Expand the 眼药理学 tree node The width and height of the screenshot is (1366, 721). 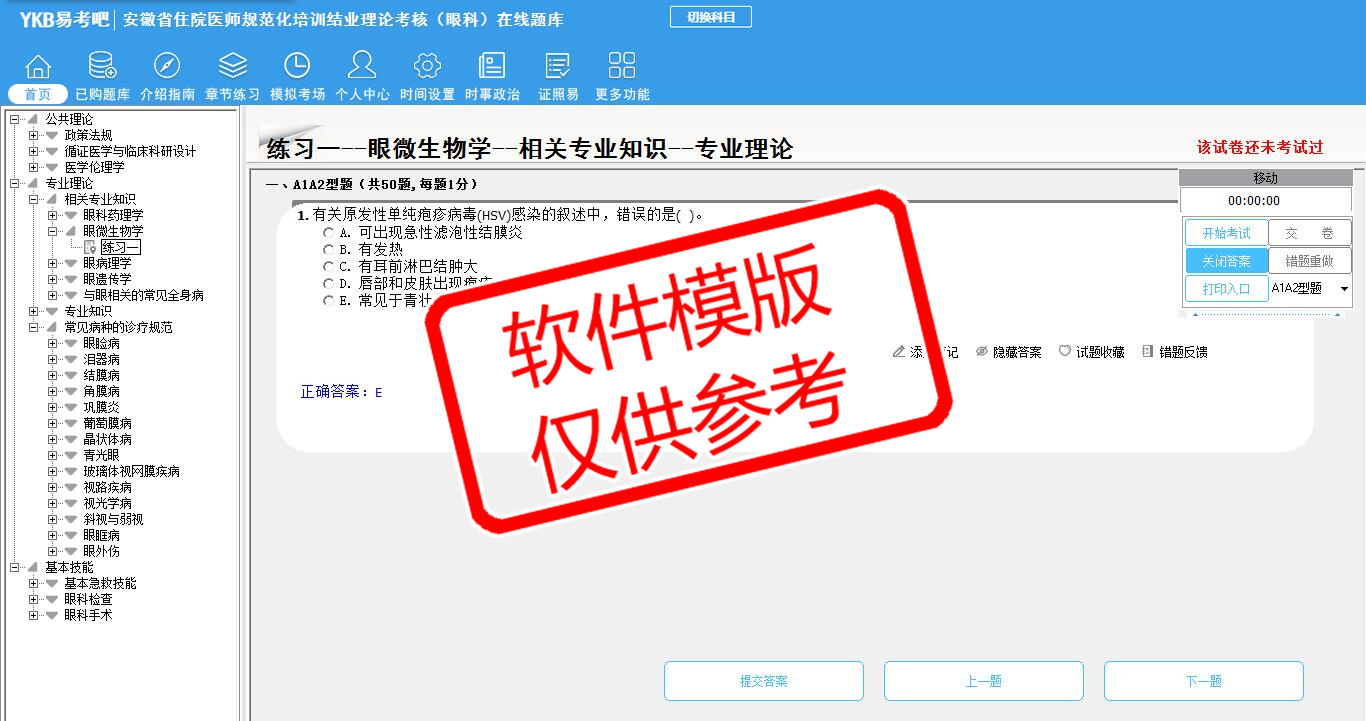(x=53, y=215)
